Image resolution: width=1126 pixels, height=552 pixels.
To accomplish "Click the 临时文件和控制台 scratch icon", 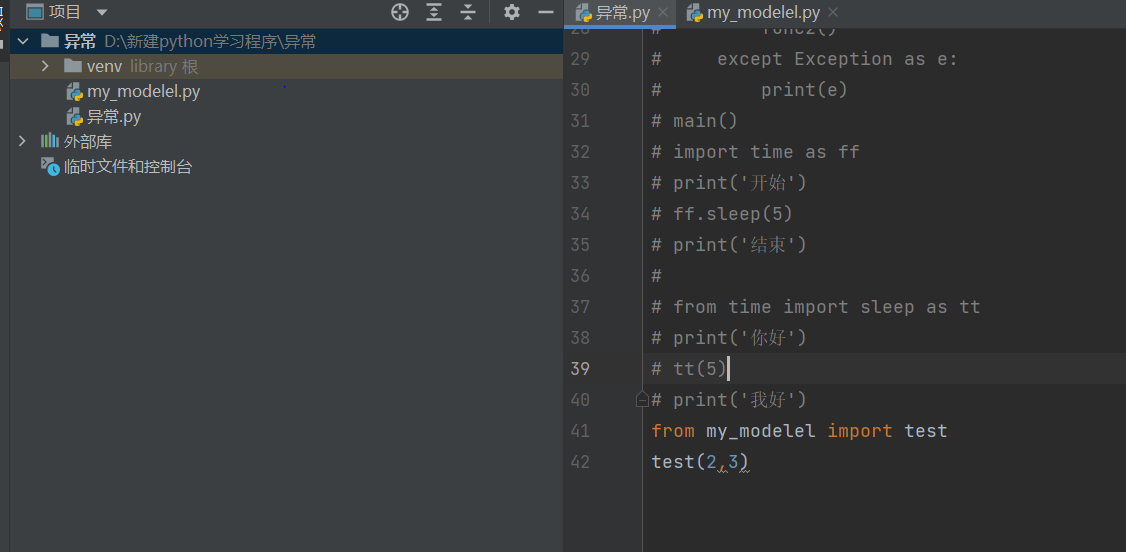I will point(50,167).
